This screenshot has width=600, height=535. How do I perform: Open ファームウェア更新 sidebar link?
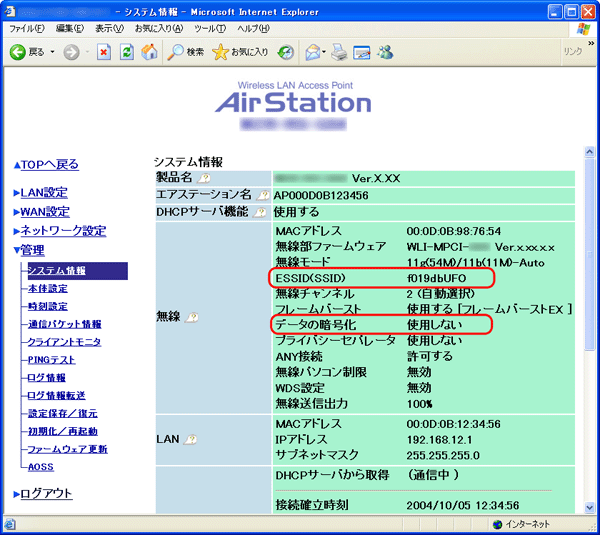click(x=68, y=449)
